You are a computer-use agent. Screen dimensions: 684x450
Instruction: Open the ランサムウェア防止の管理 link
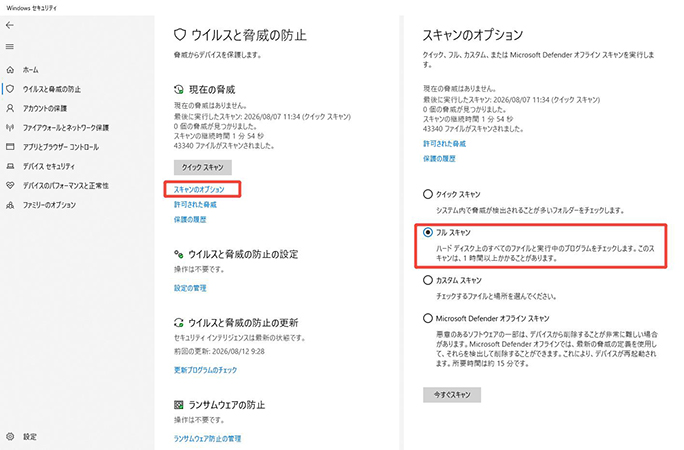[207, 438]
